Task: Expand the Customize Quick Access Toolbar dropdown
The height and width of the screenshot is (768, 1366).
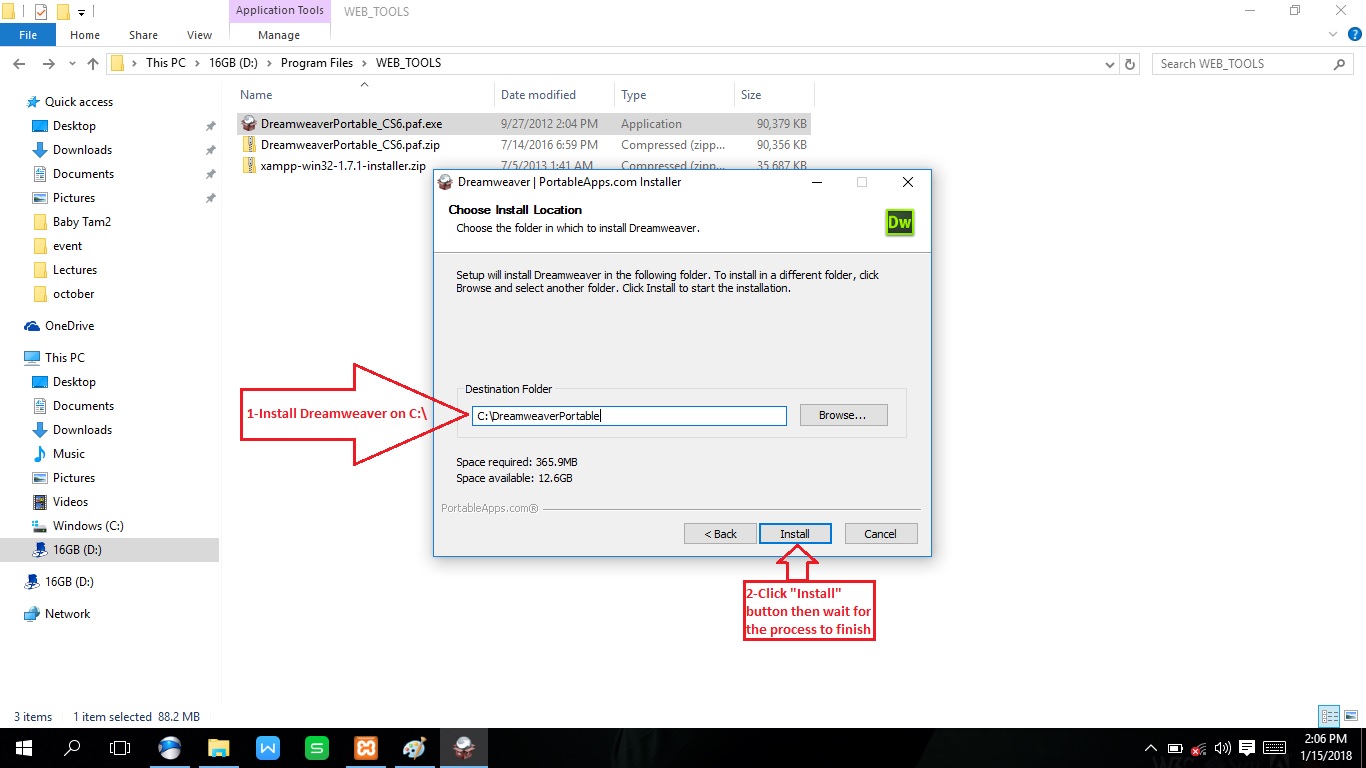Action: (82, 12)
